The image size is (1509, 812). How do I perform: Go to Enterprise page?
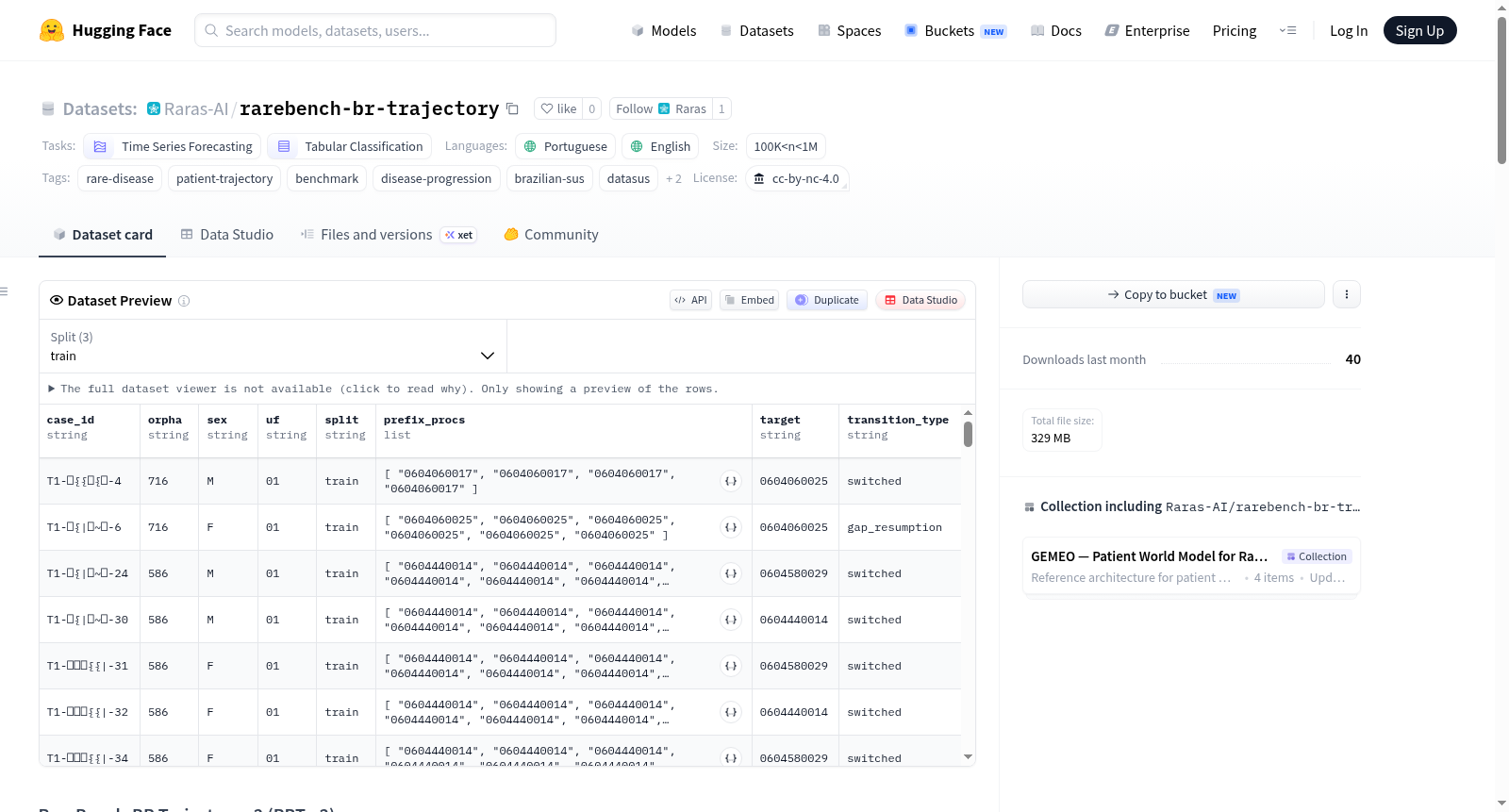click(1147, 30)
